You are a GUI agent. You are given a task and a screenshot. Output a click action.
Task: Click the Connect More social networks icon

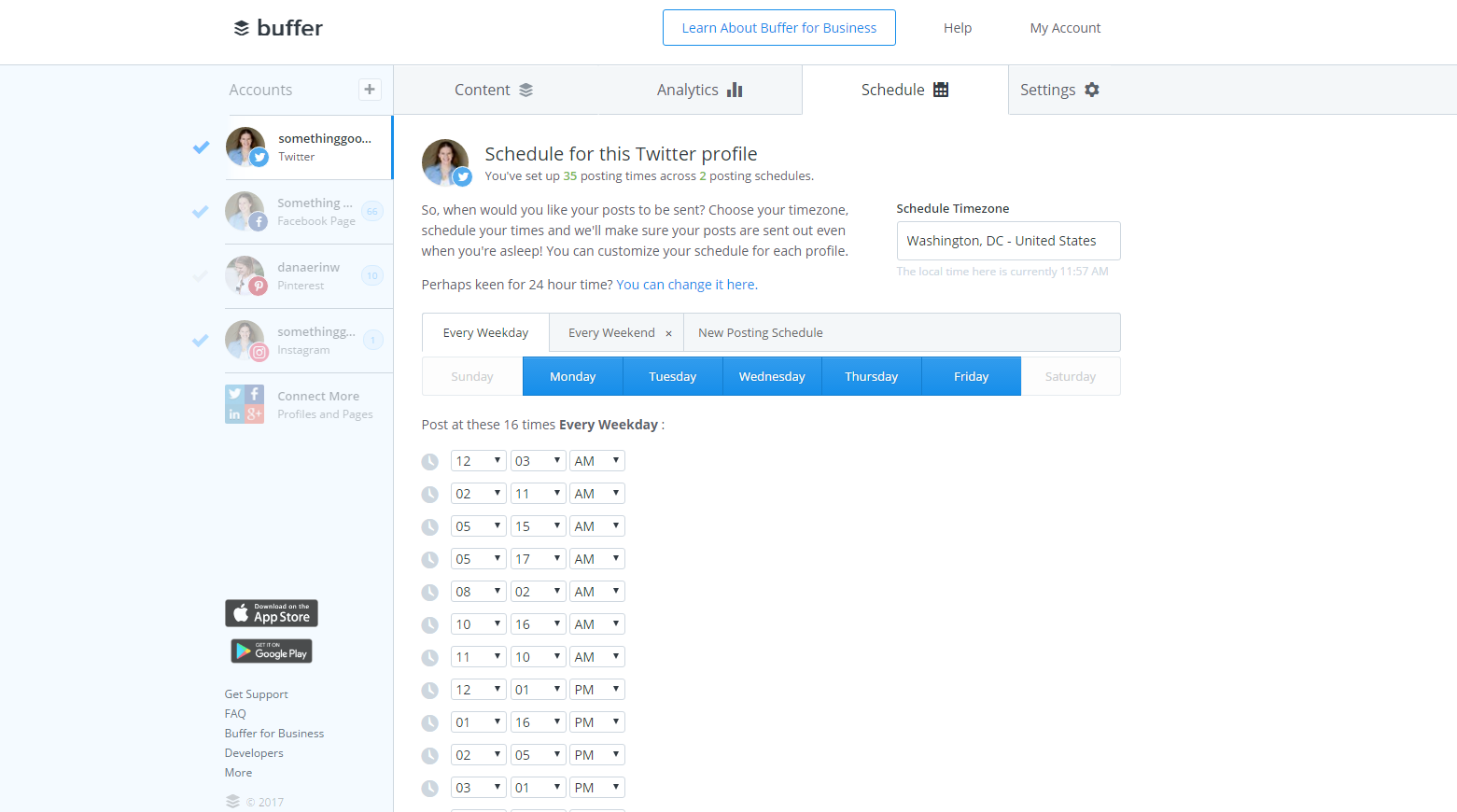(x=245, y=404)
